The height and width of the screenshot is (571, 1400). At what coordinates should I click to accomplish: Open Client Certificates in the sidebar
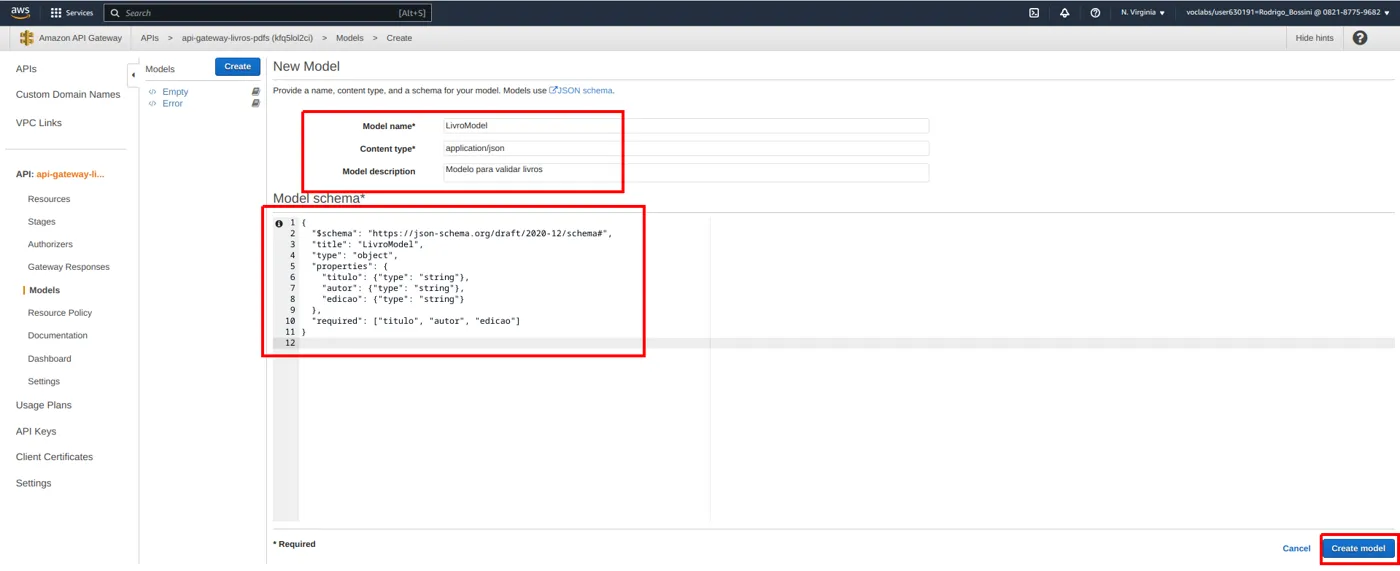pos(54,457)
